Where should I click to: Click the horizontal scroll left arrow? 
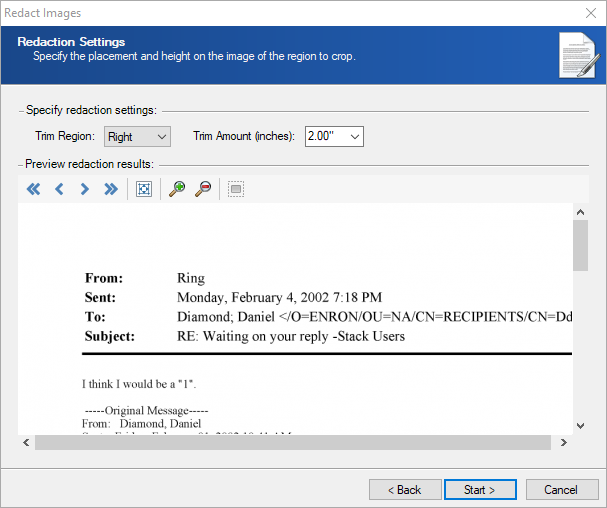pos(26,443)
